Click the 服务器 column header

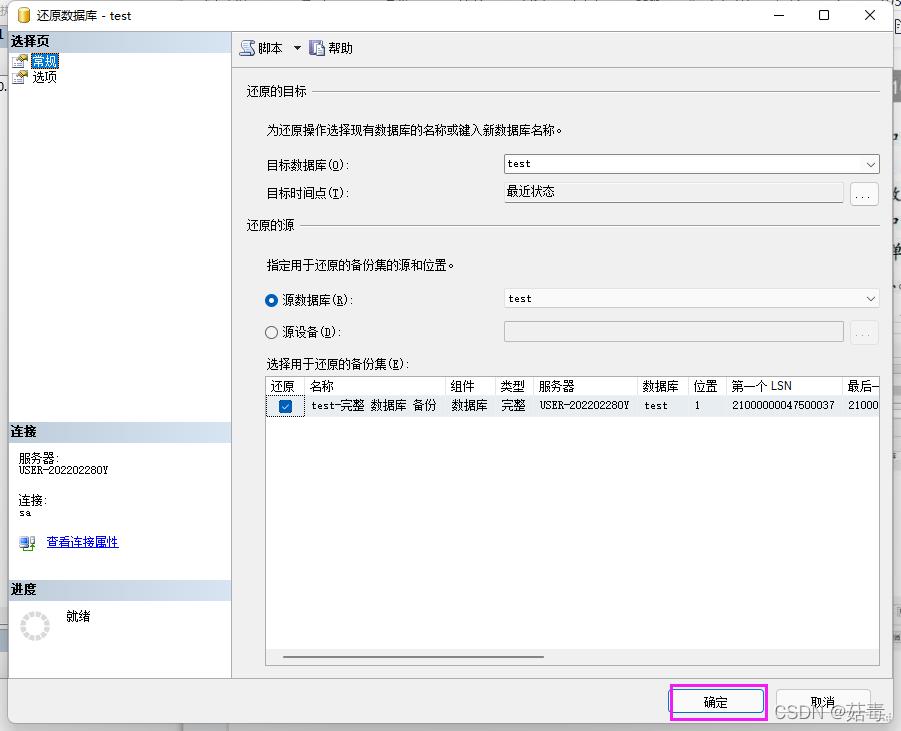coord(585,386)
